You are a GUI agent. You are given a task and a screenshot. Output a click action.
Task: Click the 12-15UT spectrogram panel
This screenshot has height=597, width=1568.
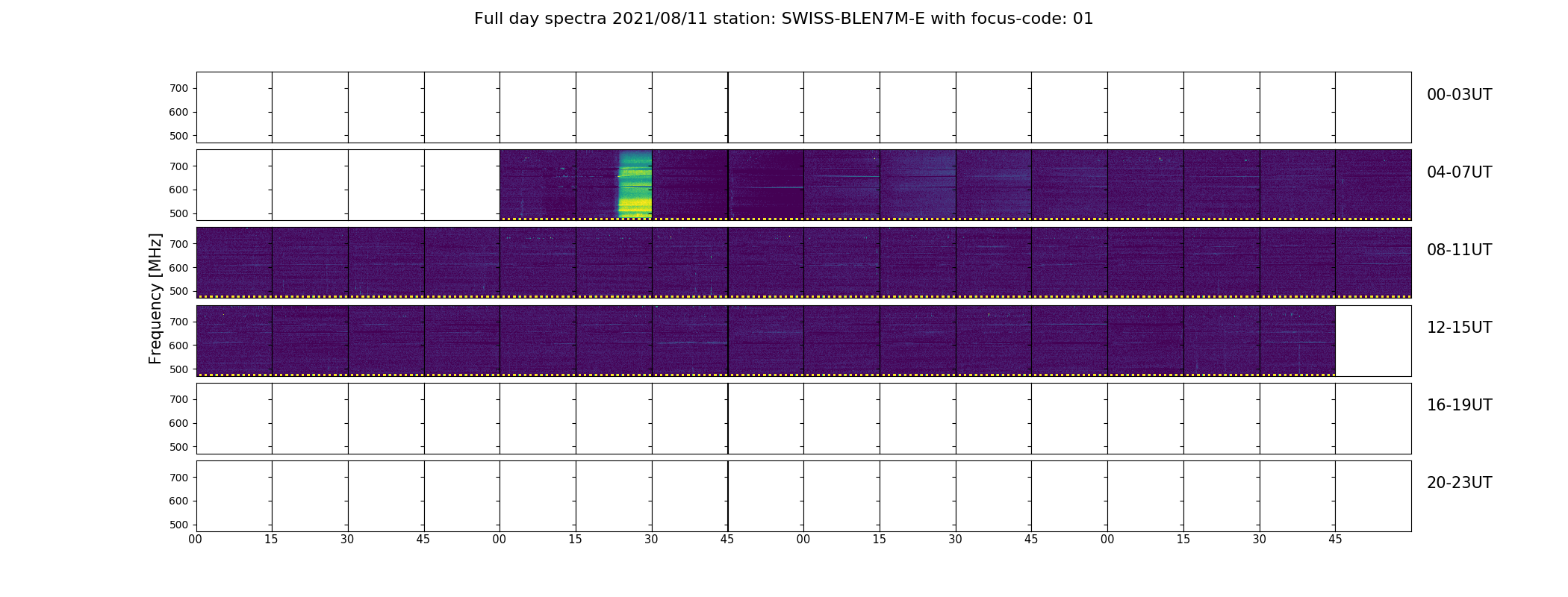click(x=765, y=340)
